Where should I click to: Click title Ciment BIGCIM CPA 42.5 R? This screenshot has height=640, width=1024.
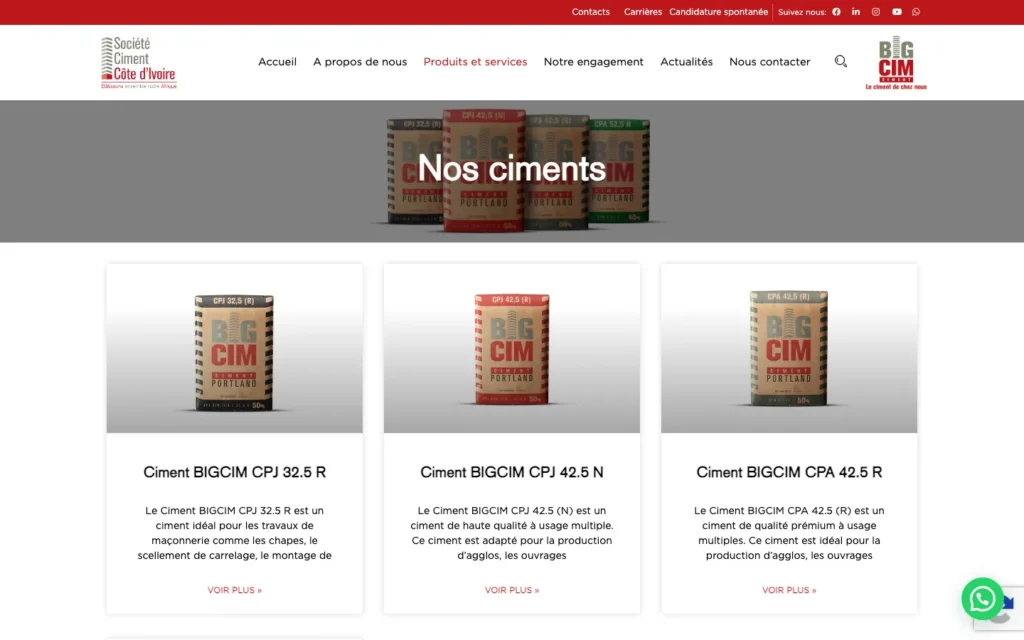(789, 472)
